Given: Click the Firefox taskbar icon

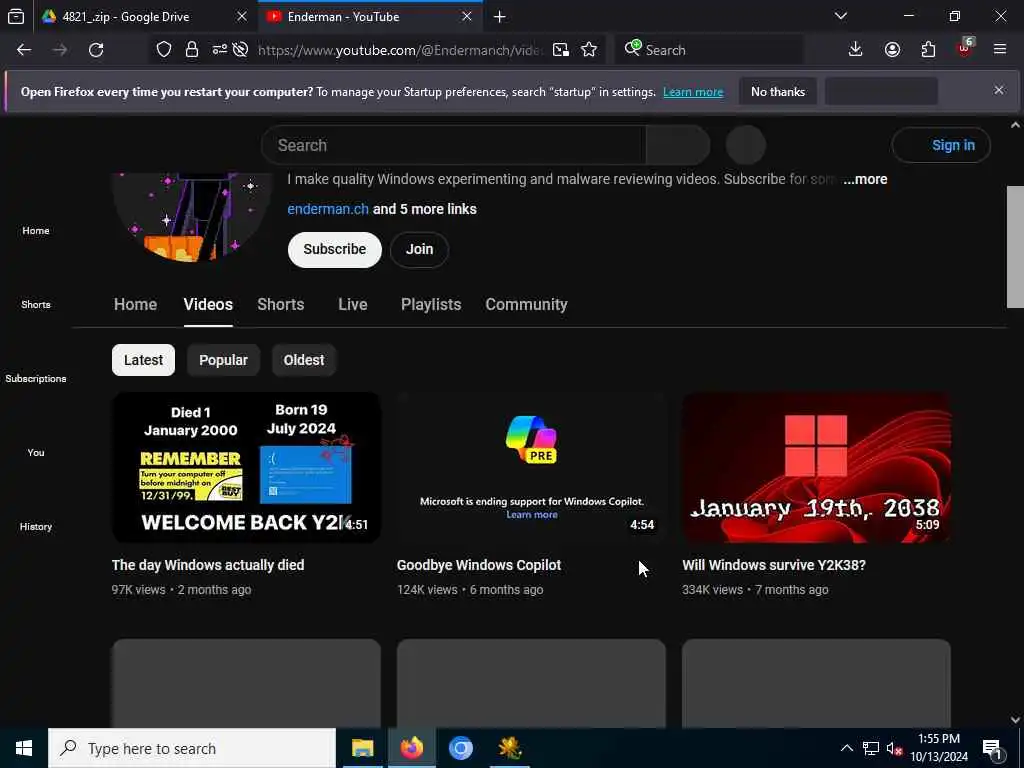Looking at the screenshot, I should [x=411, y=748].
